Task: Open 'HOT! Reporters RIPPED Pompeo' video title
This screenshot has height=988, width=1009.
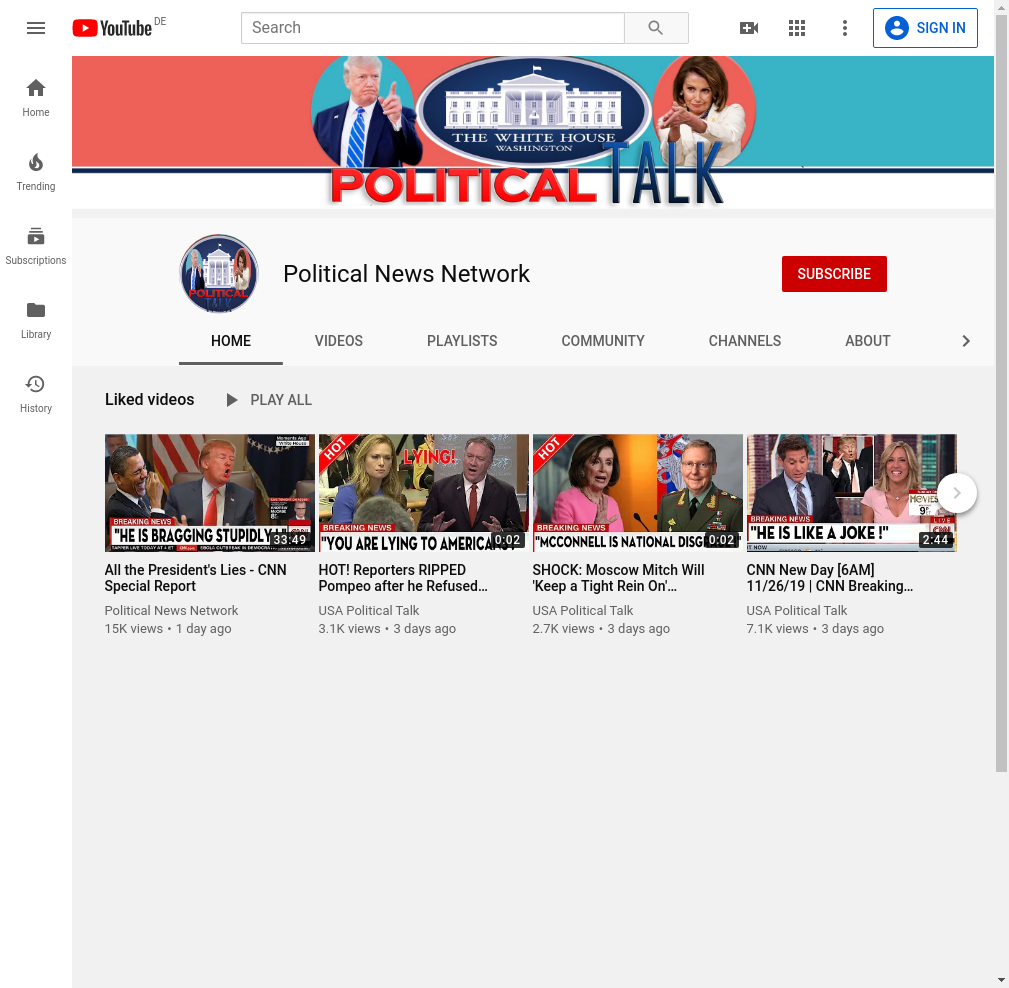Action: (x=403, y=578)
